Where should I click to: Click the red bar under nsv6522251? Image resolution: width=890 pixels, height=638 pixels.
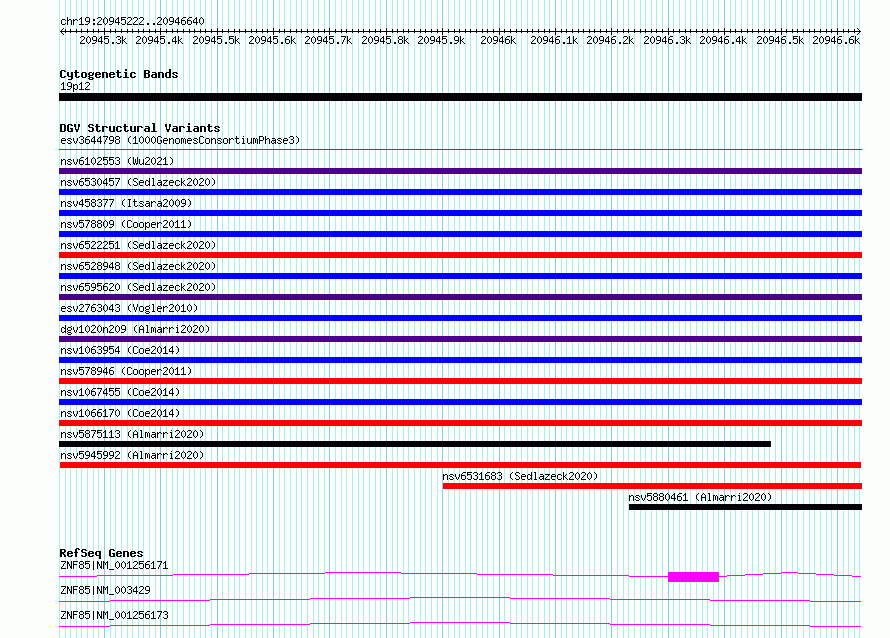460,255
